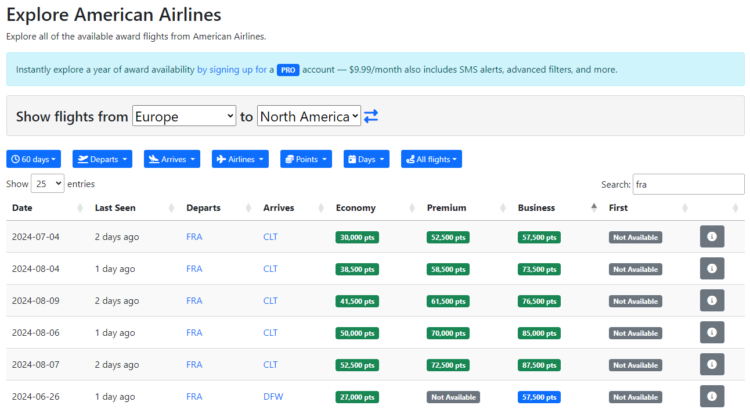Select the 58,500 pts Premium fare
750x409 pixels.
point(448,269)
